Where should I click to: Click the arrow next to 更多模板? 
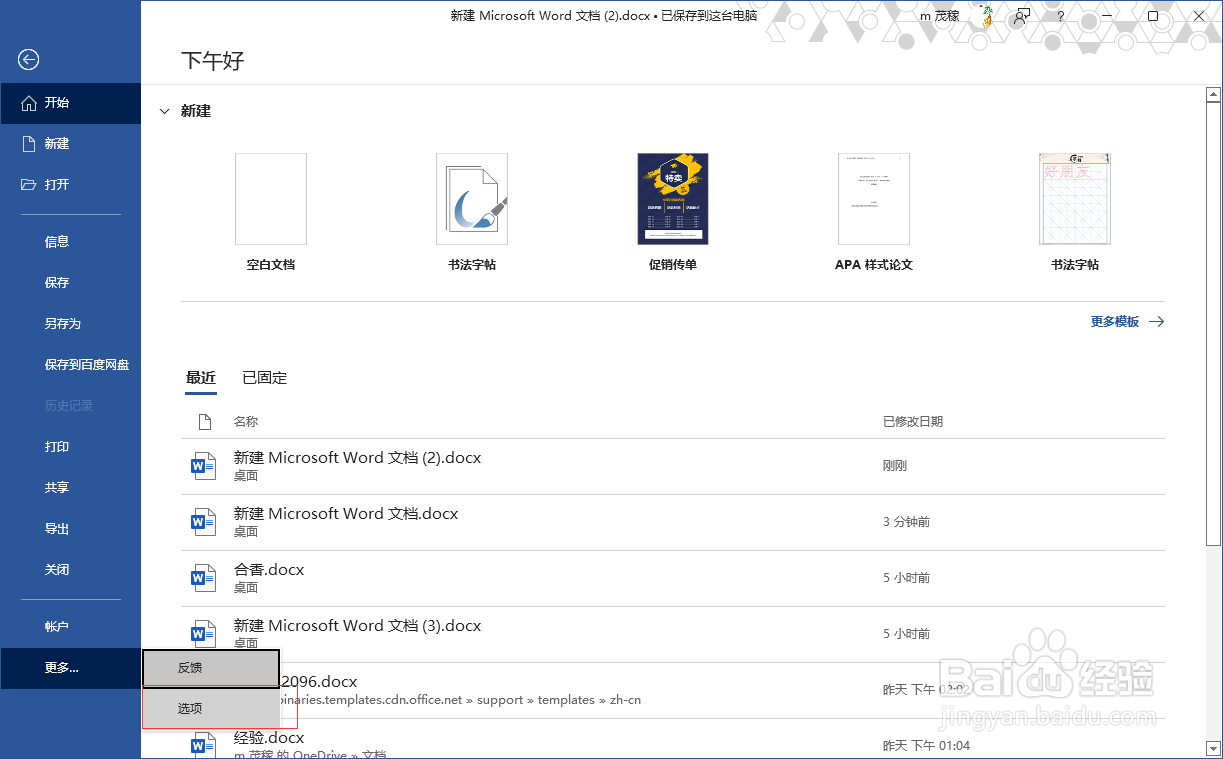tap(1156, 322)
